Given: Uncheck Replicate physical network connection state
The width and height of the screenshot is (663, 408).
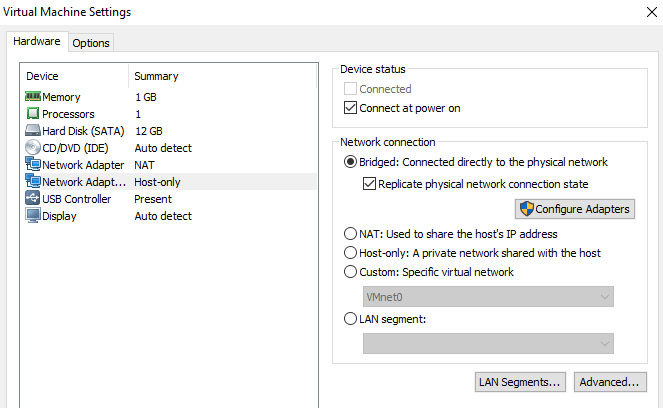Looking at the screenshot, I should [370, 184].
